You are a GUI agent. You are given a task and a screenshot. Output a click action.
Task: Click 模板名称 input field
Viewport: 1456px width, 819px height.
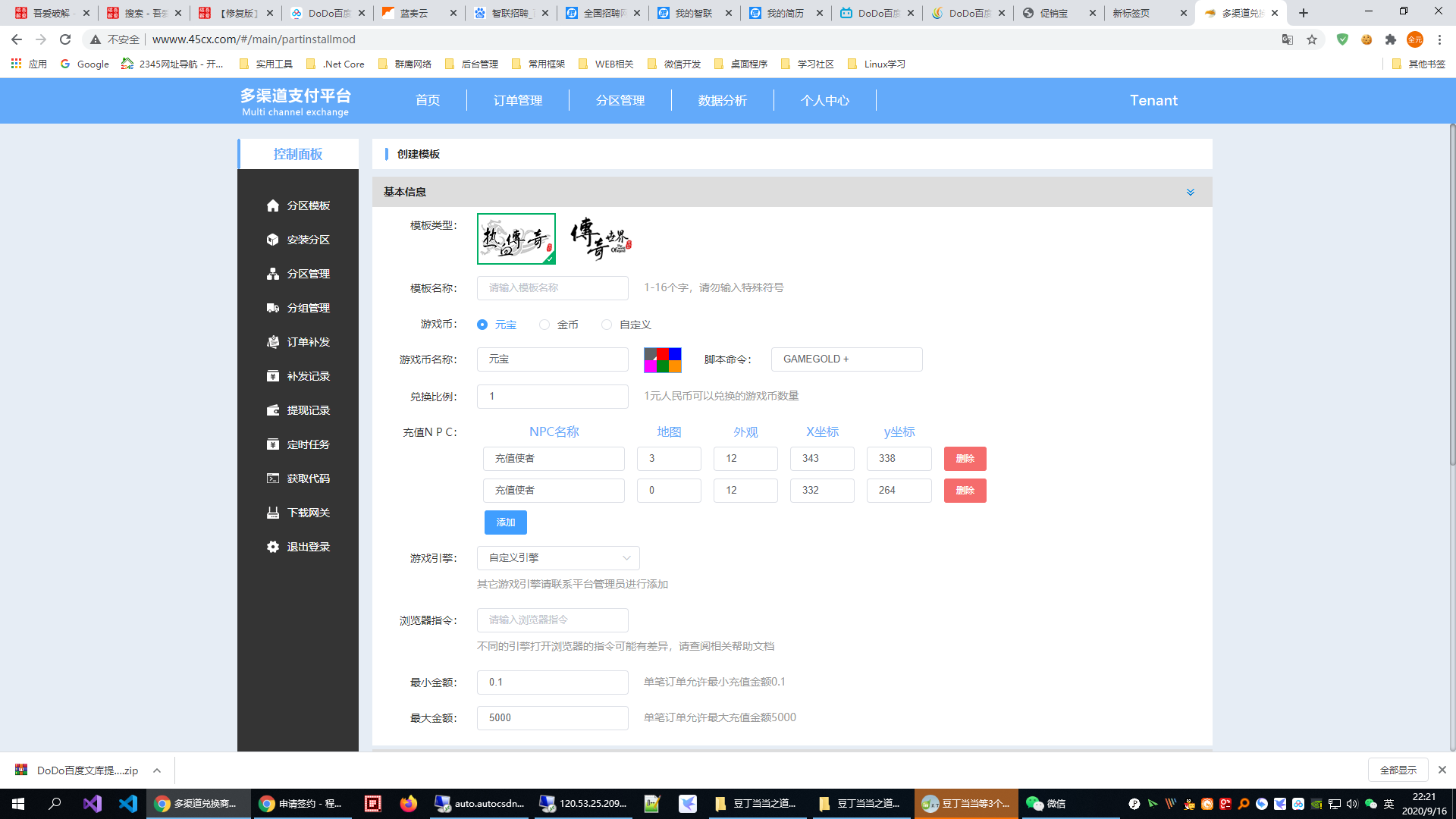[x=552, y=288]
